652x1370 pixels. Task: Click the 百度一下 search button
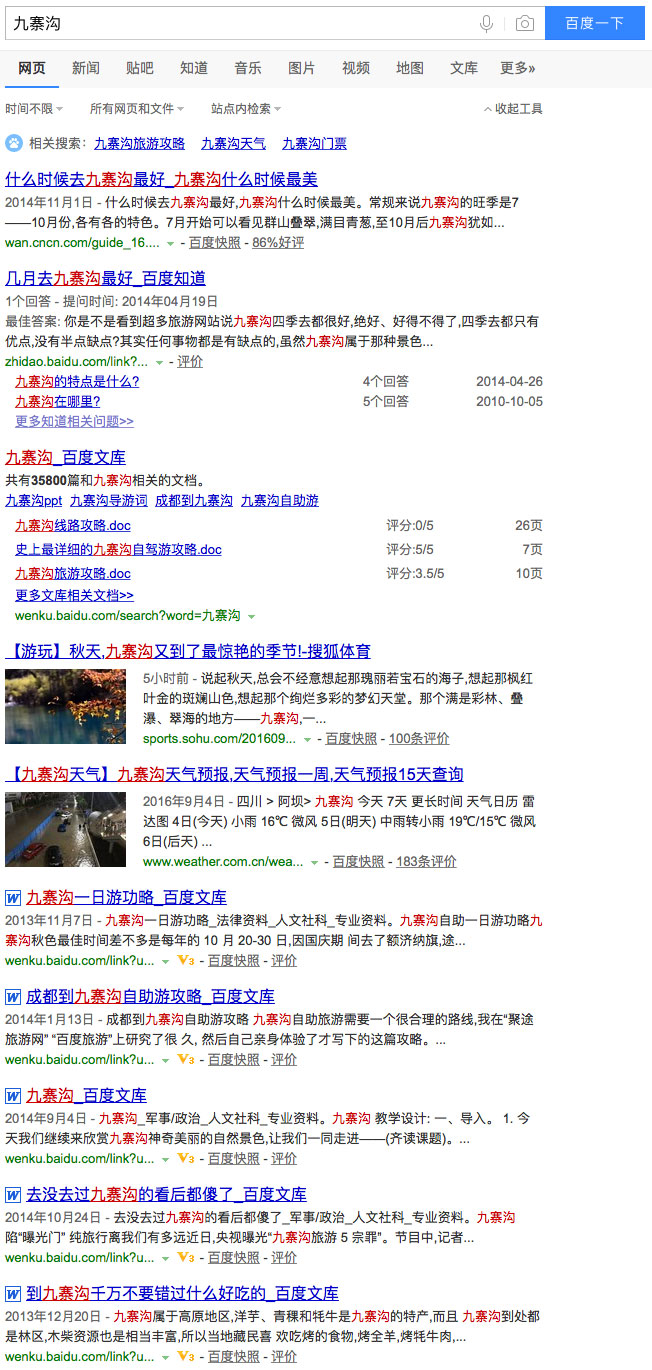595,23
